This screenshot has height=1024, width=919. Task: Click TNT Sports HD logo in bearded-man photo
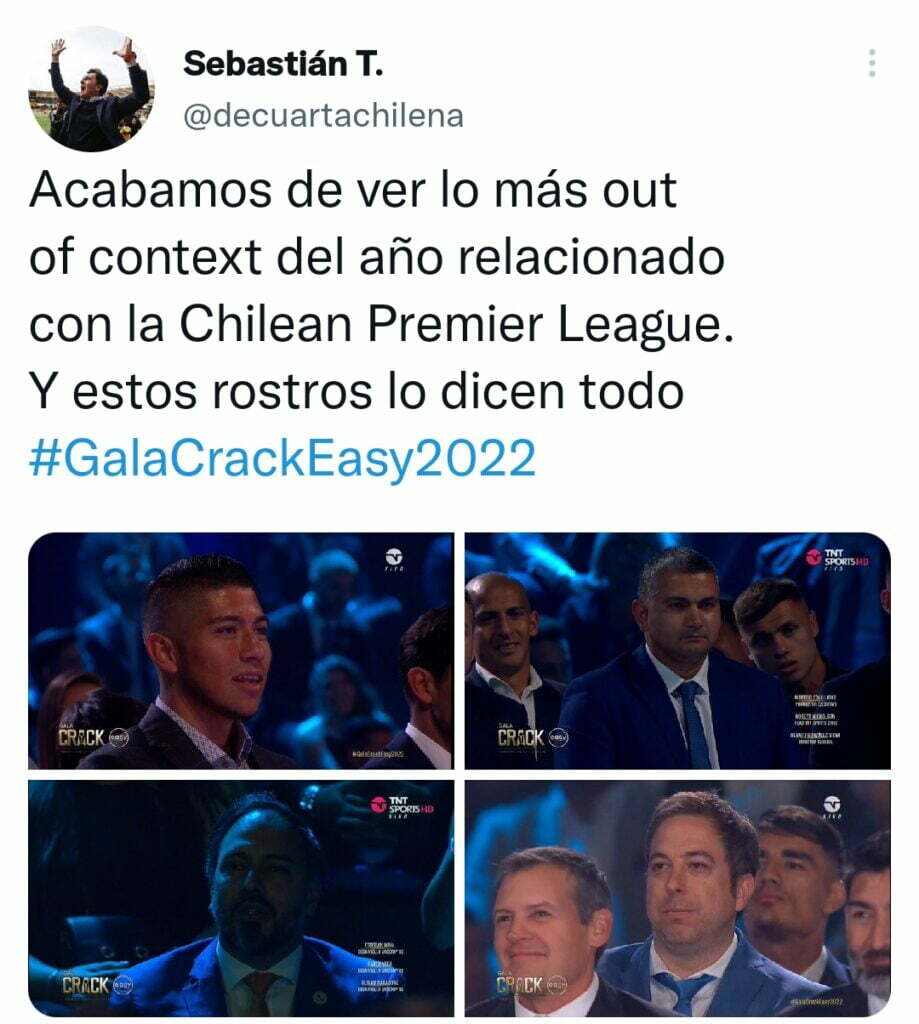point(402,806)
